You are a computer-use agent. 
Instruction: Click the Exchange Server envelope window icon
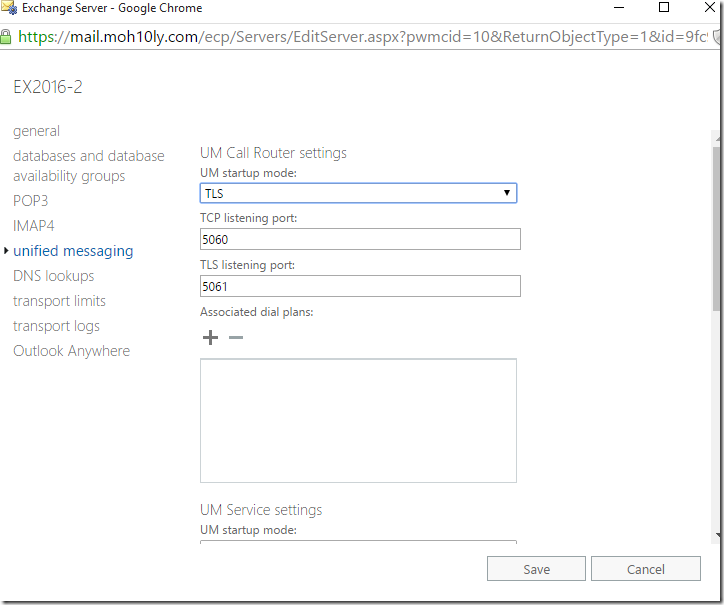(x=9, y=8)
